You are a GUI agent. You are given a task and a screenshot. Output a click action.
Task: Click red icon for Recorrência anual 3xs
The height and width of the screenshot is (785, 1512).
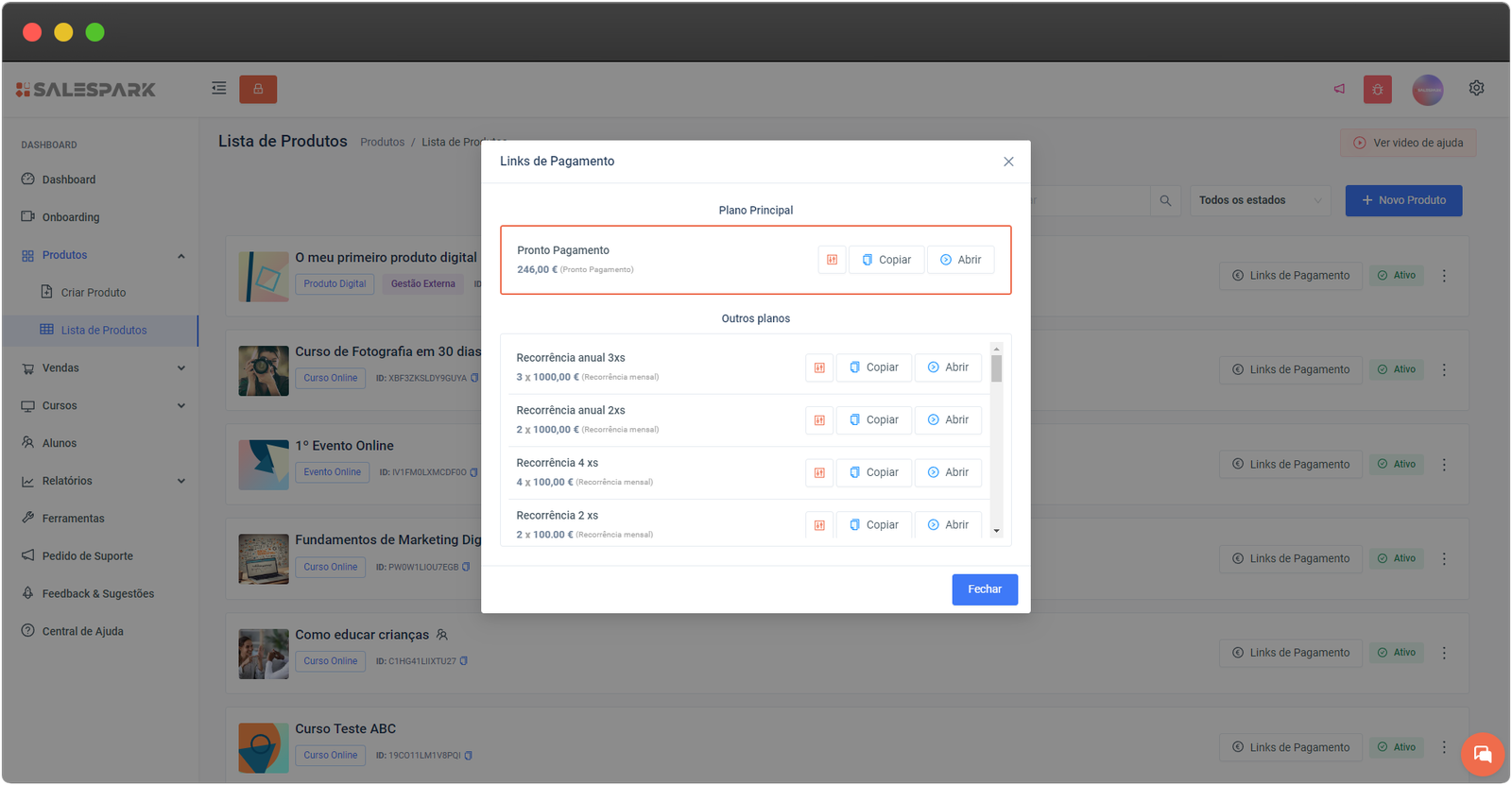pyautogui.click(x=819, y=367)
